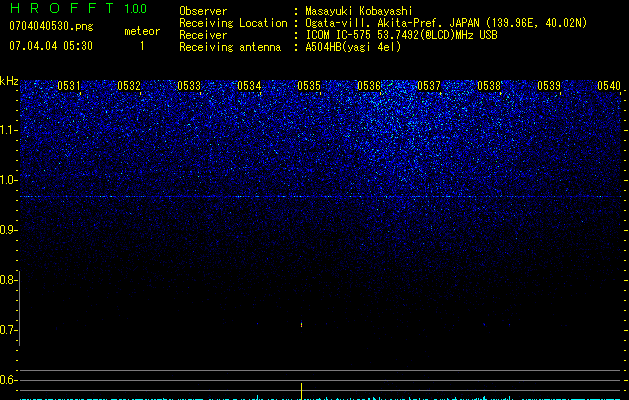Image resolution: width=629 pixels, height=400 pixels.
Task: Click the 0533 time marker
Action: click(x=189, y=85)
